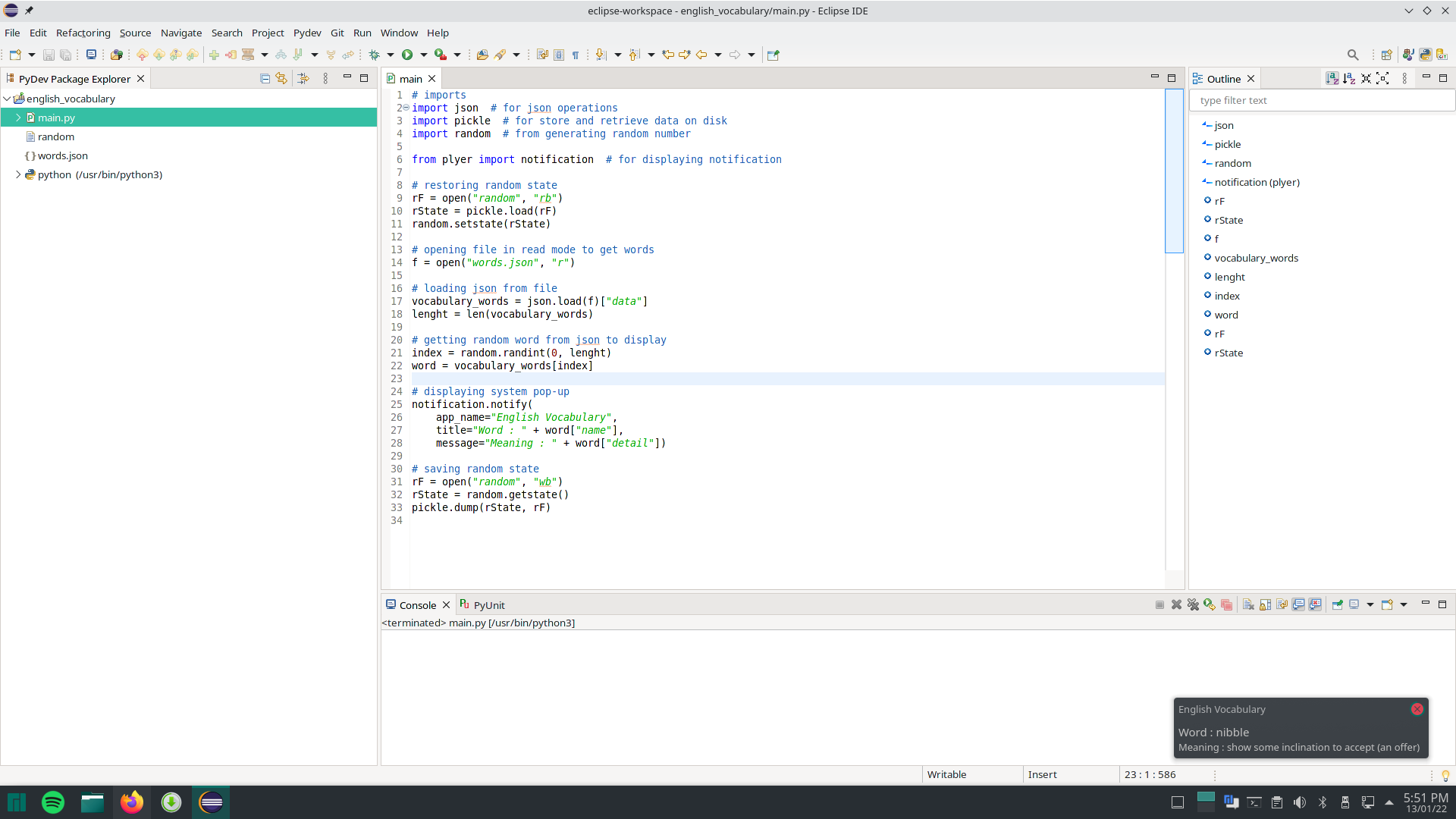Toggle Scroll Lock in Console toolbar
This screenshot has height=819, width=1456.
tap(1265, 605)
